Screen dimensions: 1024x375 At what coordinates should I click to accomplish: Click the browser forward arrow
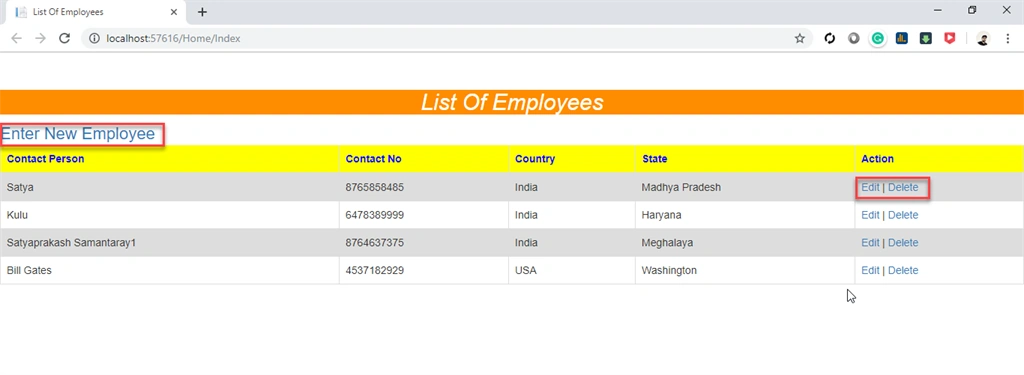coord(40,39)
